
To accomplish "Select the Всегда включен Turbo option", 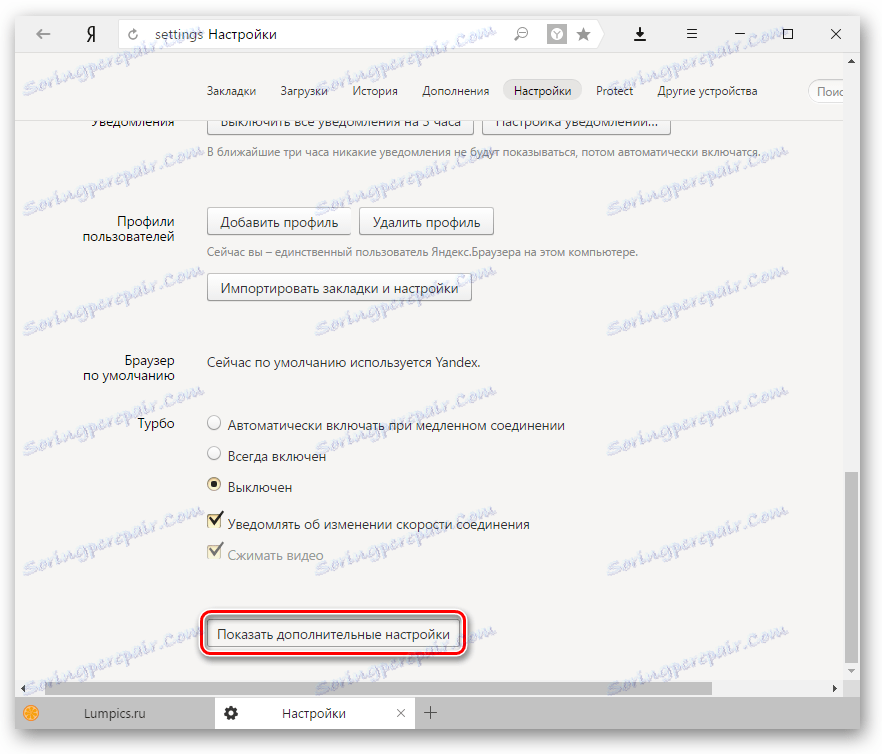I will pos(214,454).
